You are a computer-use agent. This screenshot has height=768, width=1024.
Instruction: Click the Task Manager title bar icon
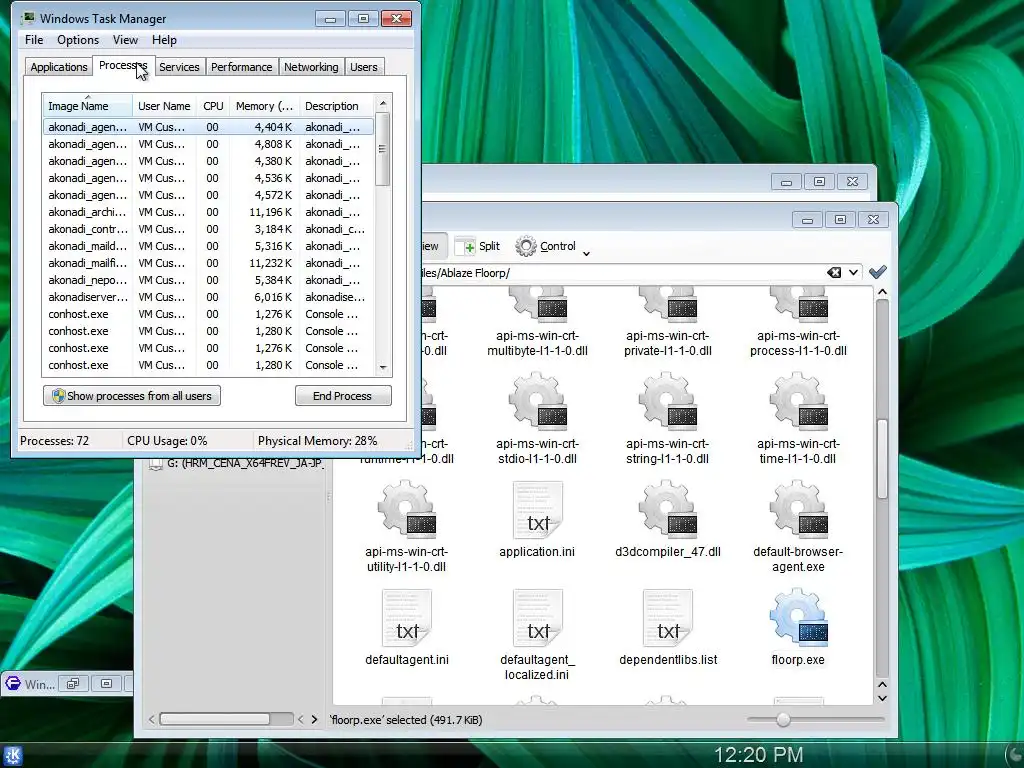pos(27,18)
